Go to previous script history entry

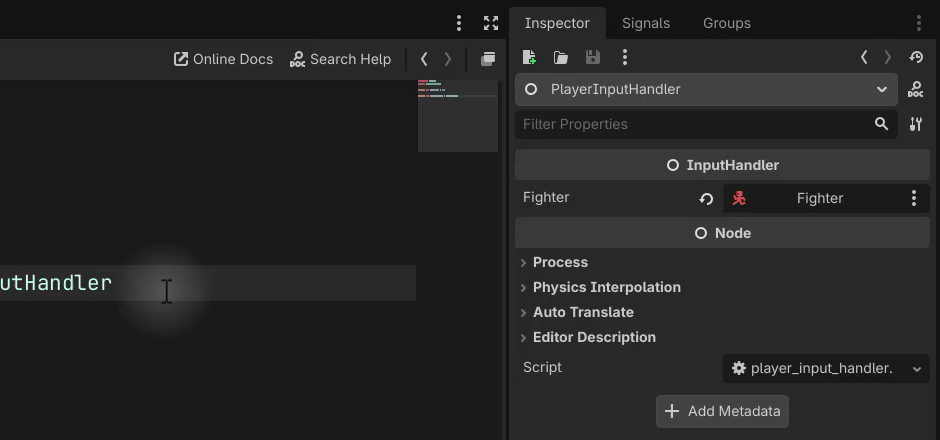point(424,59)
